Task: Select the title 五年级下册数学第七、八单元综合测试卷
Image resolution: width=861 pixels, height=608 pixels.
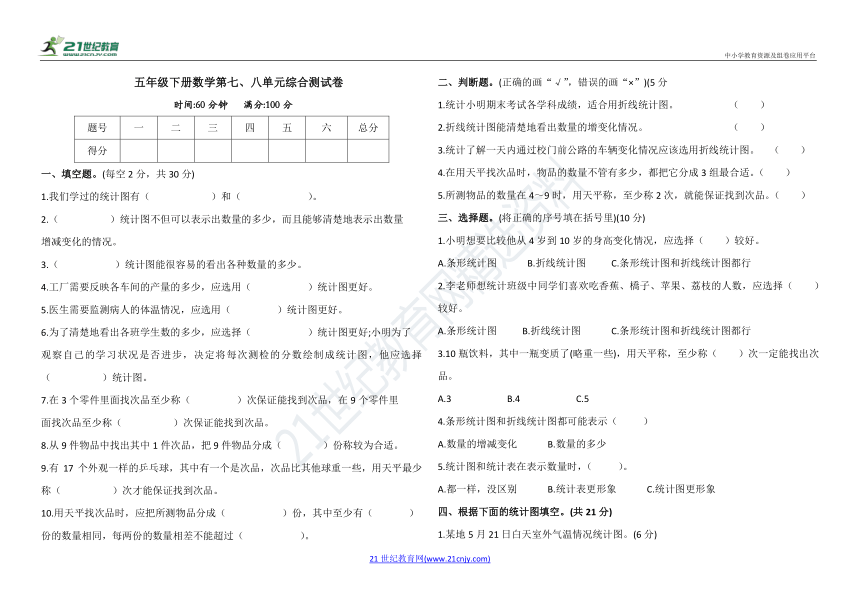Action: [239, 83]
